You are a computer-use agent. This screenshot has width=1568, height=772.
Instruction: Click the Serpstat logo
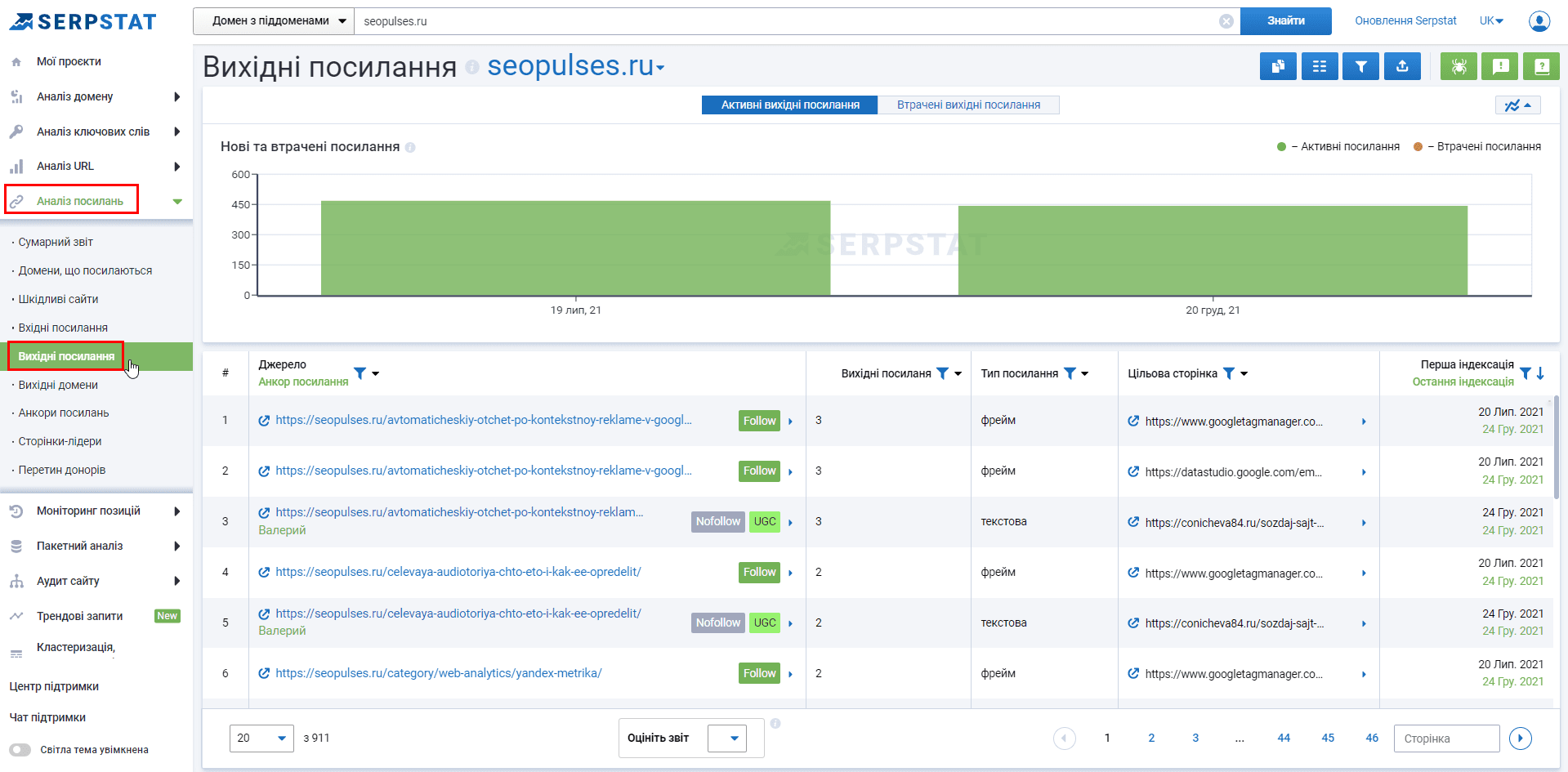pos(83,22)
